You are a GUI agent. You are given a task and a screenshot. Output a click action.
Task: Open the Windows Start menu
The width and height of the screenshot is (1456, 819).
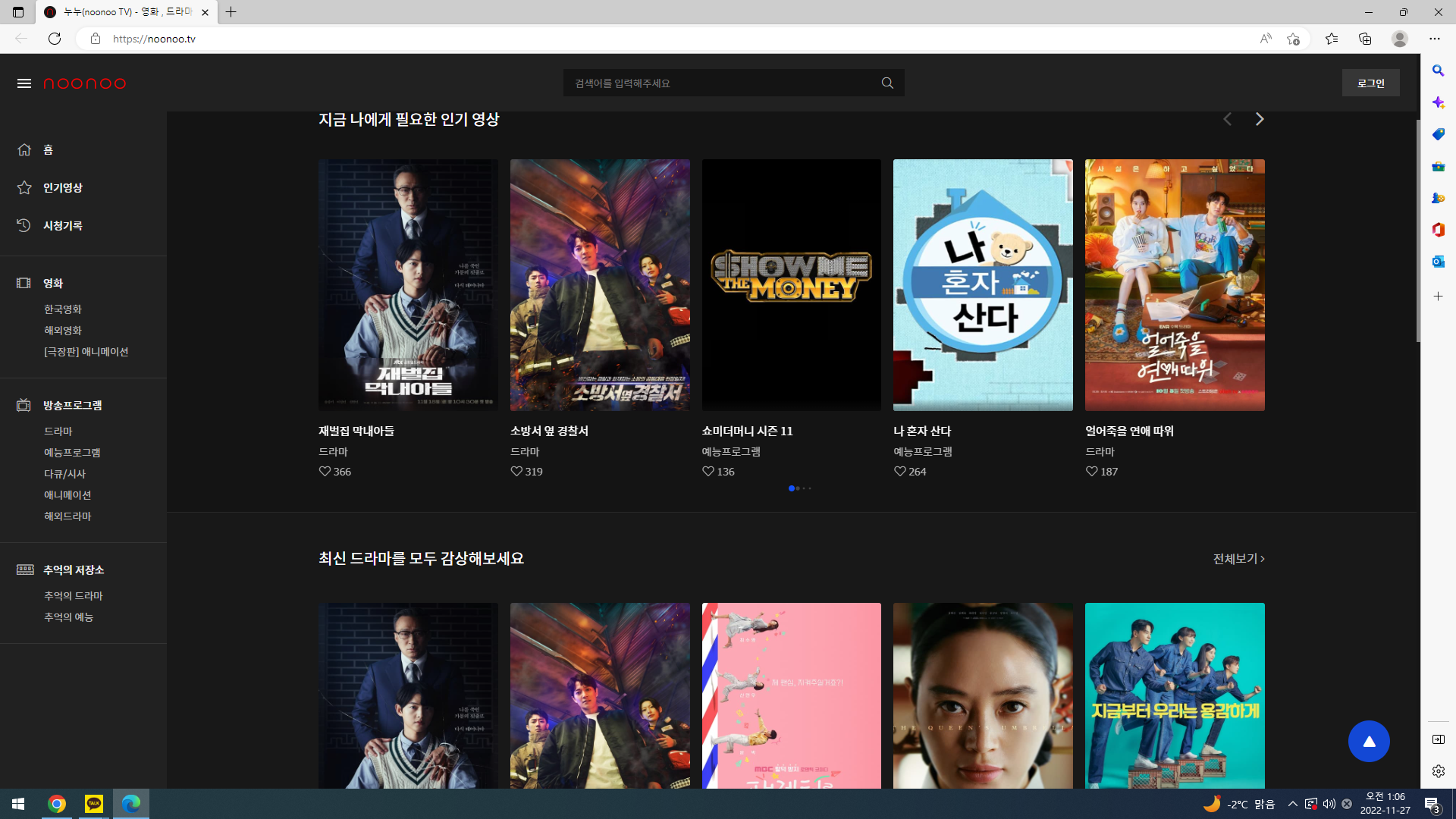[x=18, y=804]
